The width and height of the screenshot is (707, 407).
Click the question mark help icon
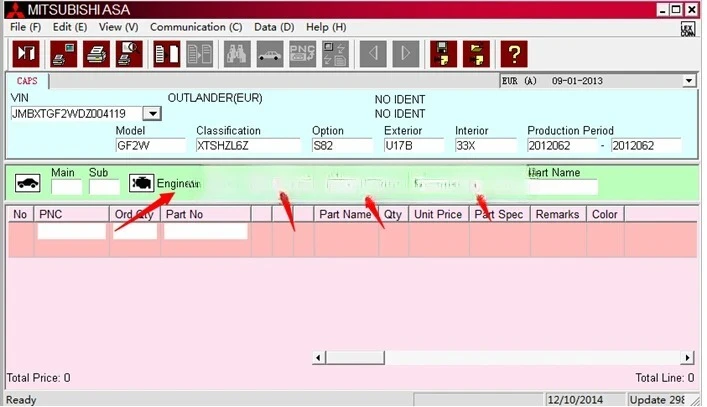point(514,54)
